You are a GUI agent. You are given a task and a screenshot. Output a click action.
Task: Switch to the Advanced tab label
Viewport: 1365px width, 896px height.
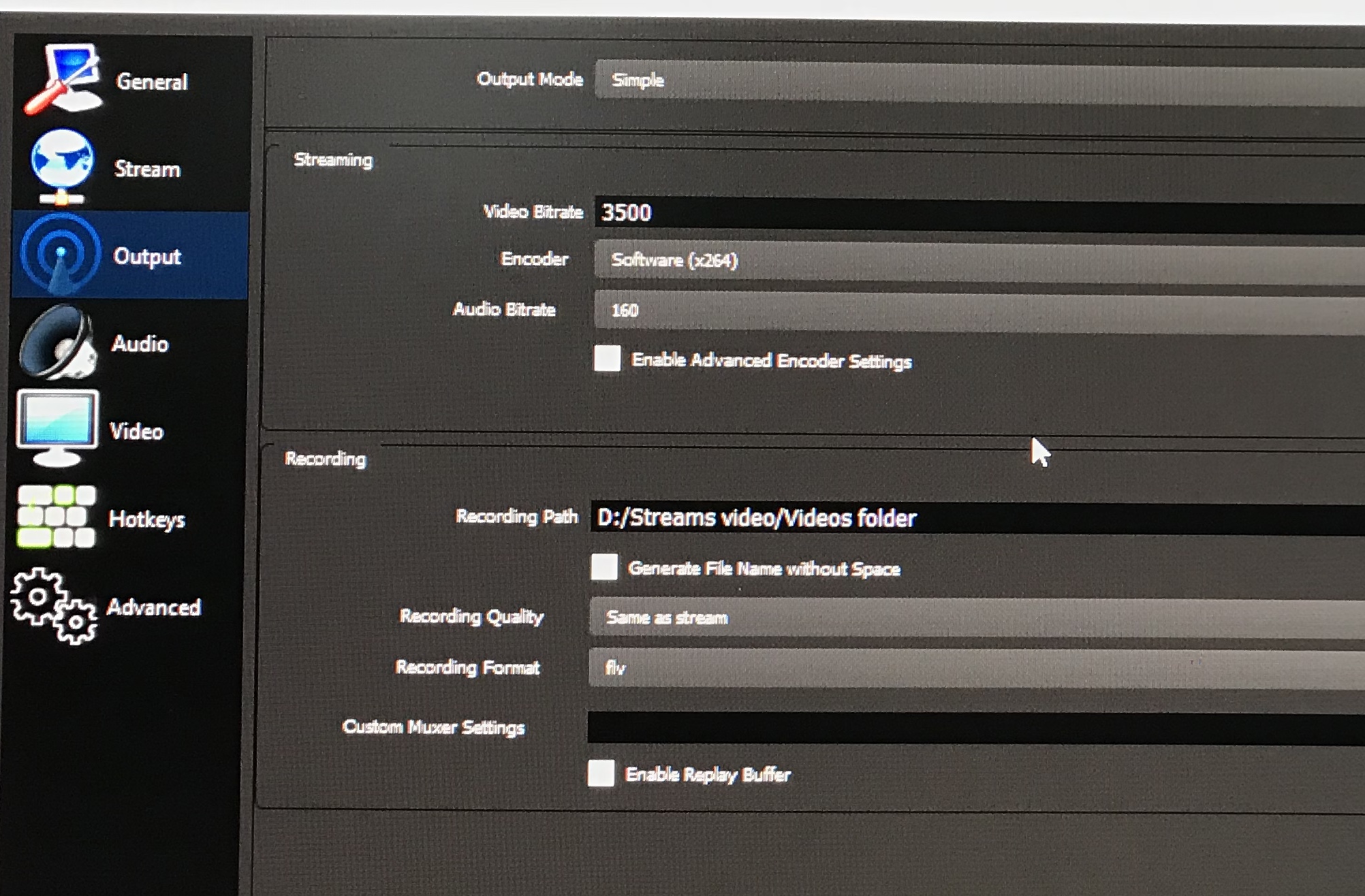click(154, 607)
